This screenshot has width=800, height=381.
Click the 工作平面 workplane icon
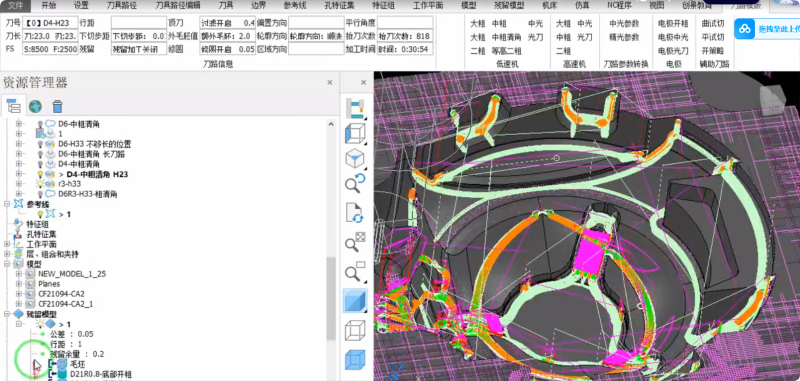coord(18,244)
